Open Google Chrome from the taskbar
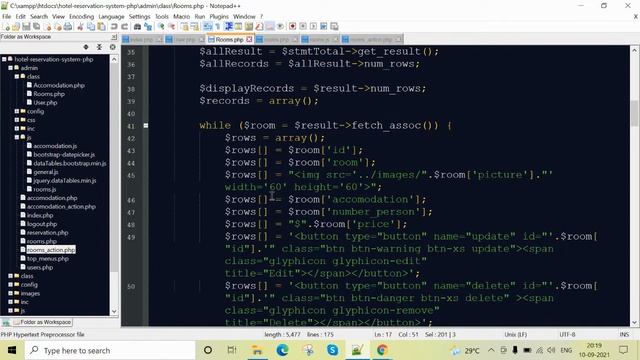 click(x=382, y=350)
